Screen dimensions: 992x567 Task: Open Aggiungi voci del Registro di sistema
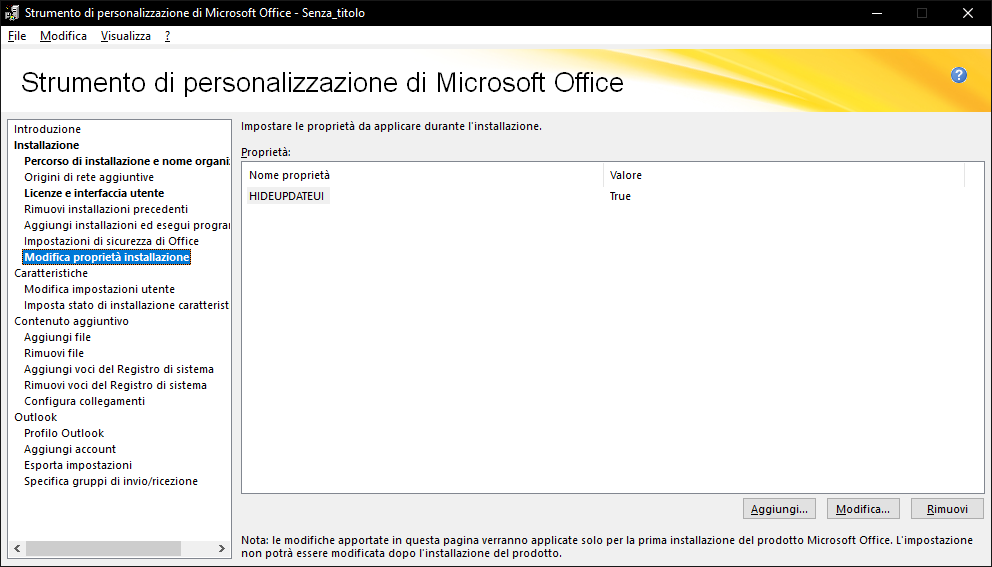tap(119, 369)
